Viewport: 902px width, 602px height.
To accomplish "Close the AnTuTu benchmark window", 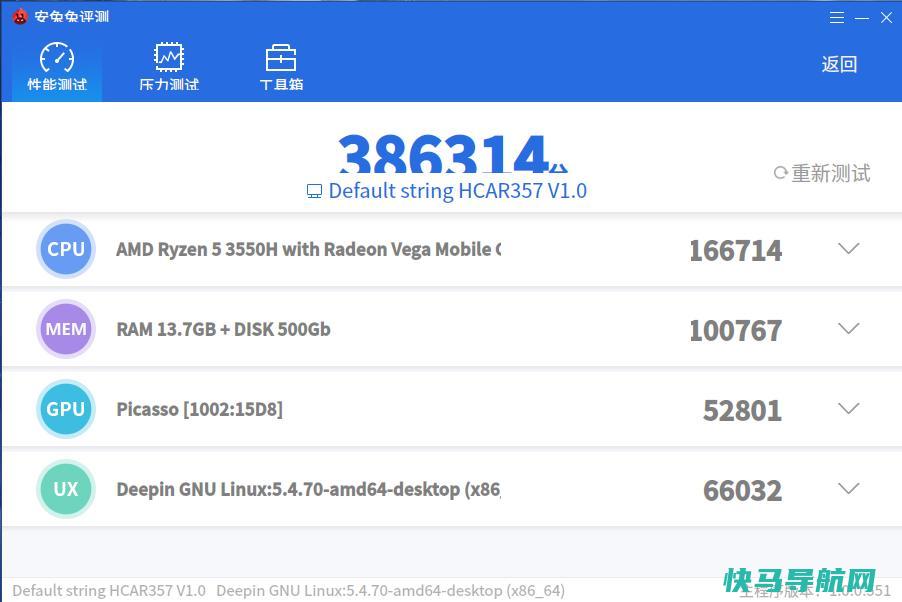I will coord(886,18).
